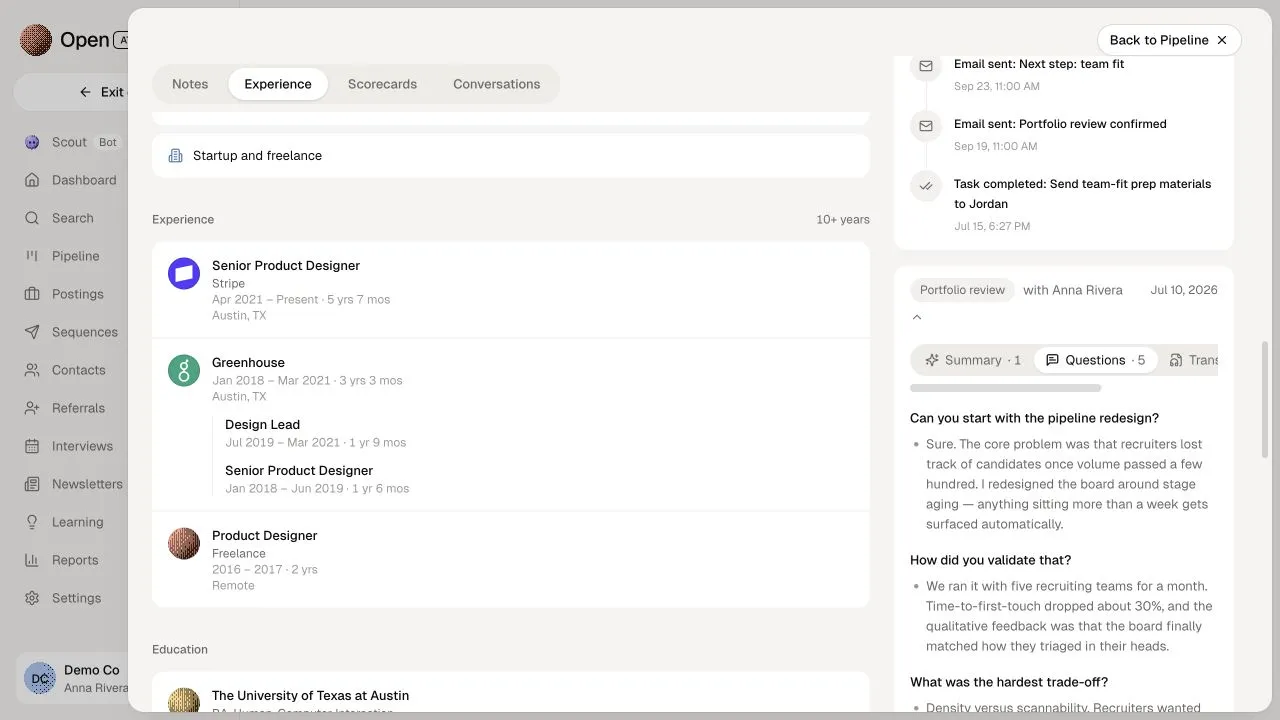
Task: Click the Postings briefcase icon
Action: coord(32,294)
